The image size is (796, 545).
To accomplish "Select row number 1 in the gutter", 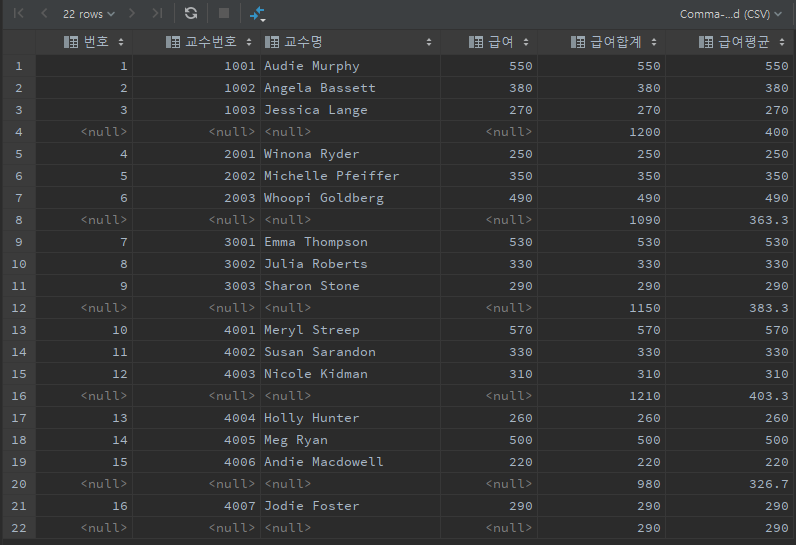I will [19, 66].
